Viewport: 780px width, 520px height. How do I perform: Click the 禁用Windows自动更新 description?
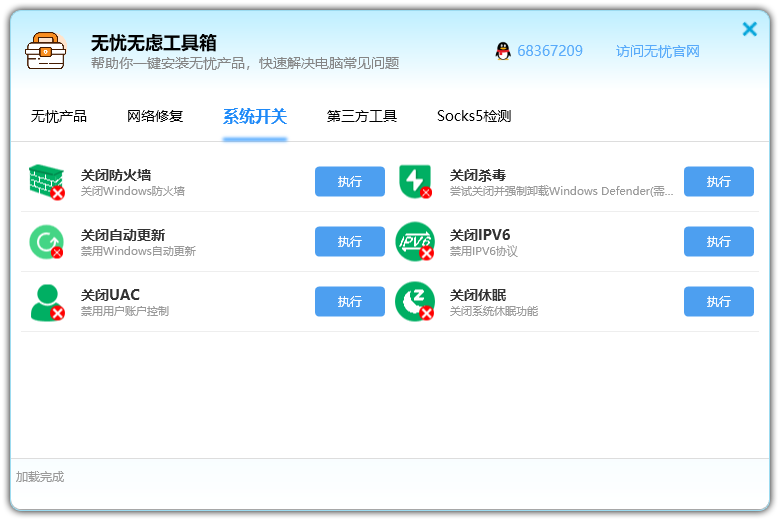point(138,251)
